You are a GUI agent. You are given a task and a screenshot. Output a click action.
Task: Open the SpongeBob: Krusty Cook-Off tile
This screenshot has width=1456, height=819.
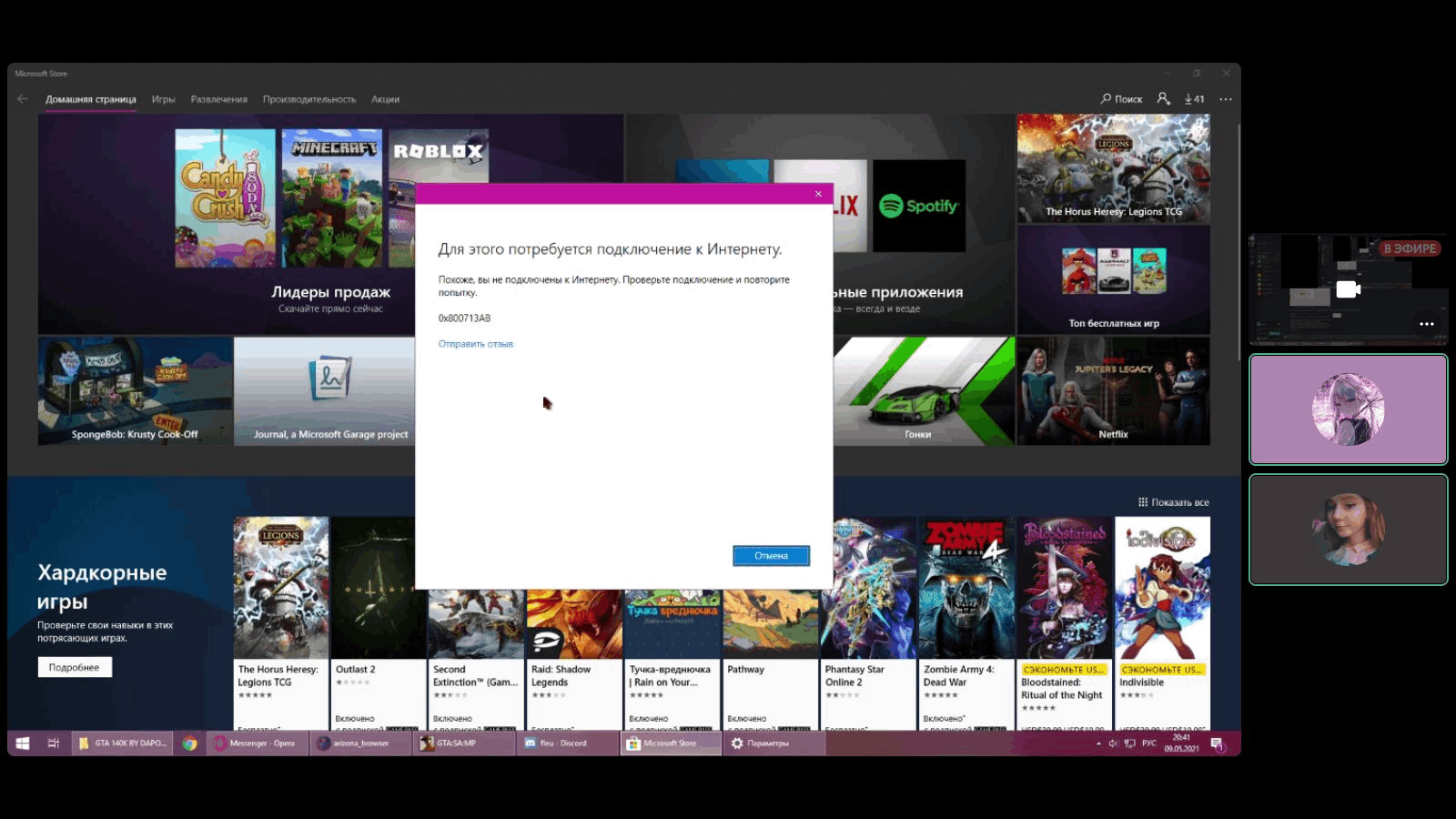click(x=135, y=391)
